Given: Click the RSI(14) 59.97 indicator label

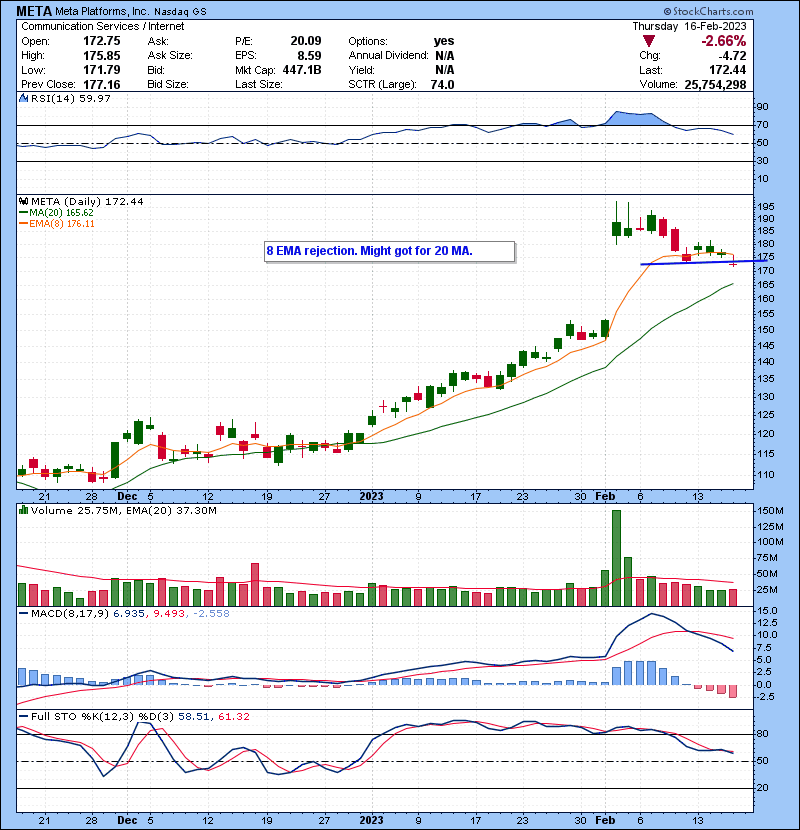Looking at the screenshot, I should (71, 98).
